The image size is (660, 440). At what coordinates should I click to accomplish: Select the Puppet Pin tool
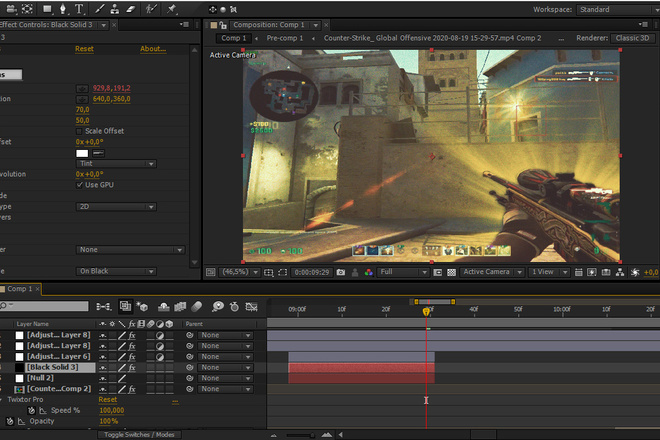coord(171,9)
